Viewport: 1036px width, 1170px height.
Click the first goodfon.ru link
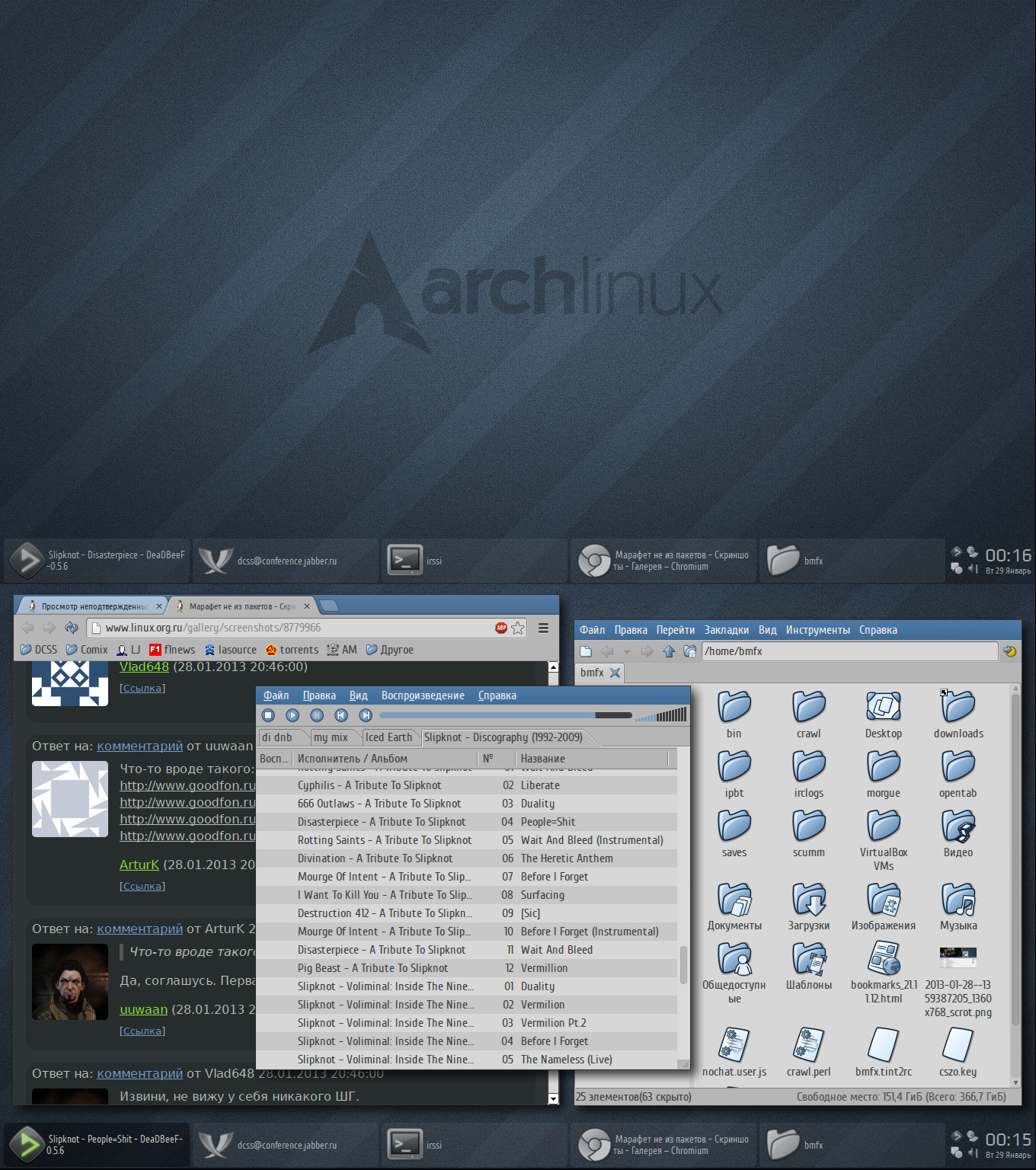pyautogui.click(x=187, y=785)
